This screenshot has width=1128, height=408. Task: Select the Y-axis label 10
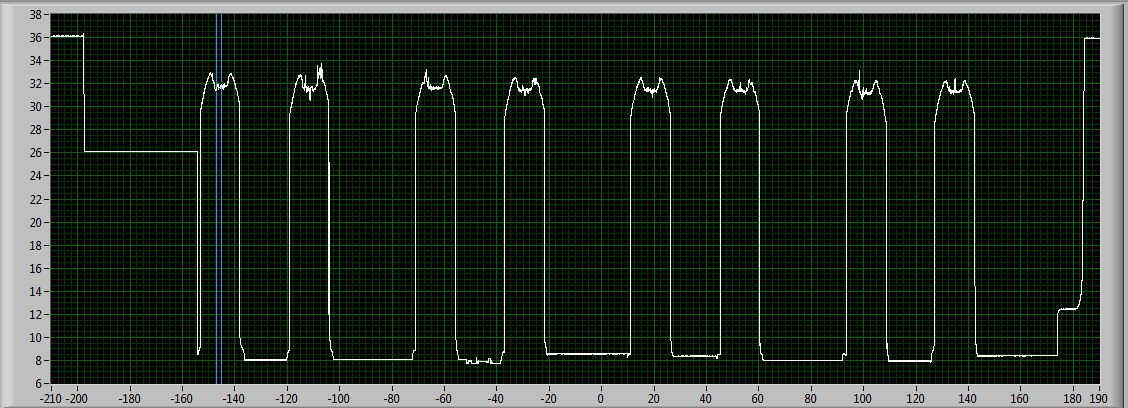coord(37,337)
